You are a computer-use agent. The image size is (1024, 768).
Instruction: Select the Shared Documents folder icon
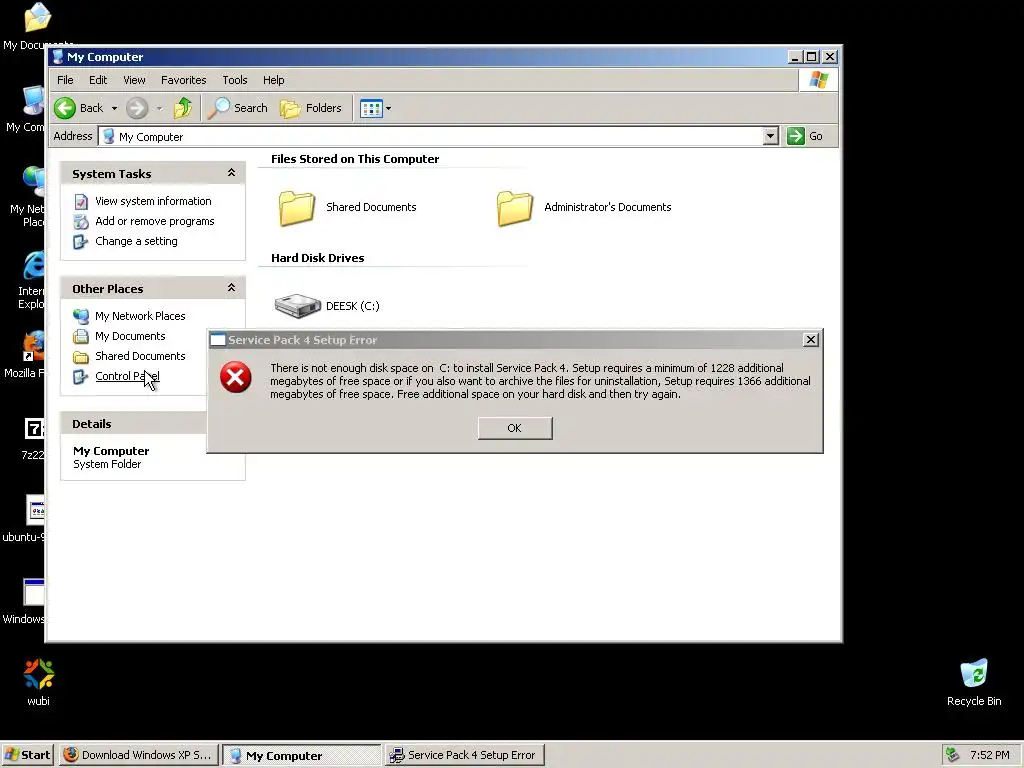point(297,208)
